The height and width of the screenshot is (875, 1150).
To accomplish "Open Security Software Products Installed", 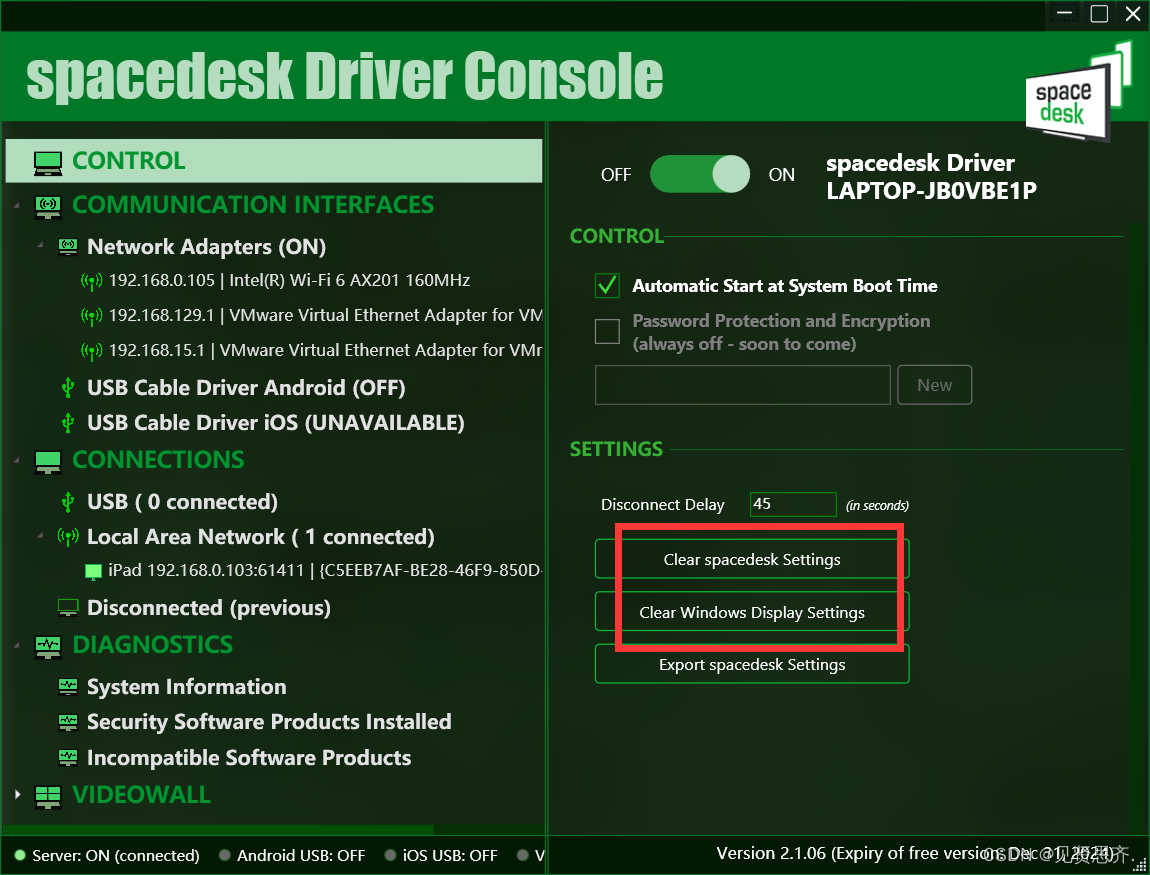I will [269, 722].
